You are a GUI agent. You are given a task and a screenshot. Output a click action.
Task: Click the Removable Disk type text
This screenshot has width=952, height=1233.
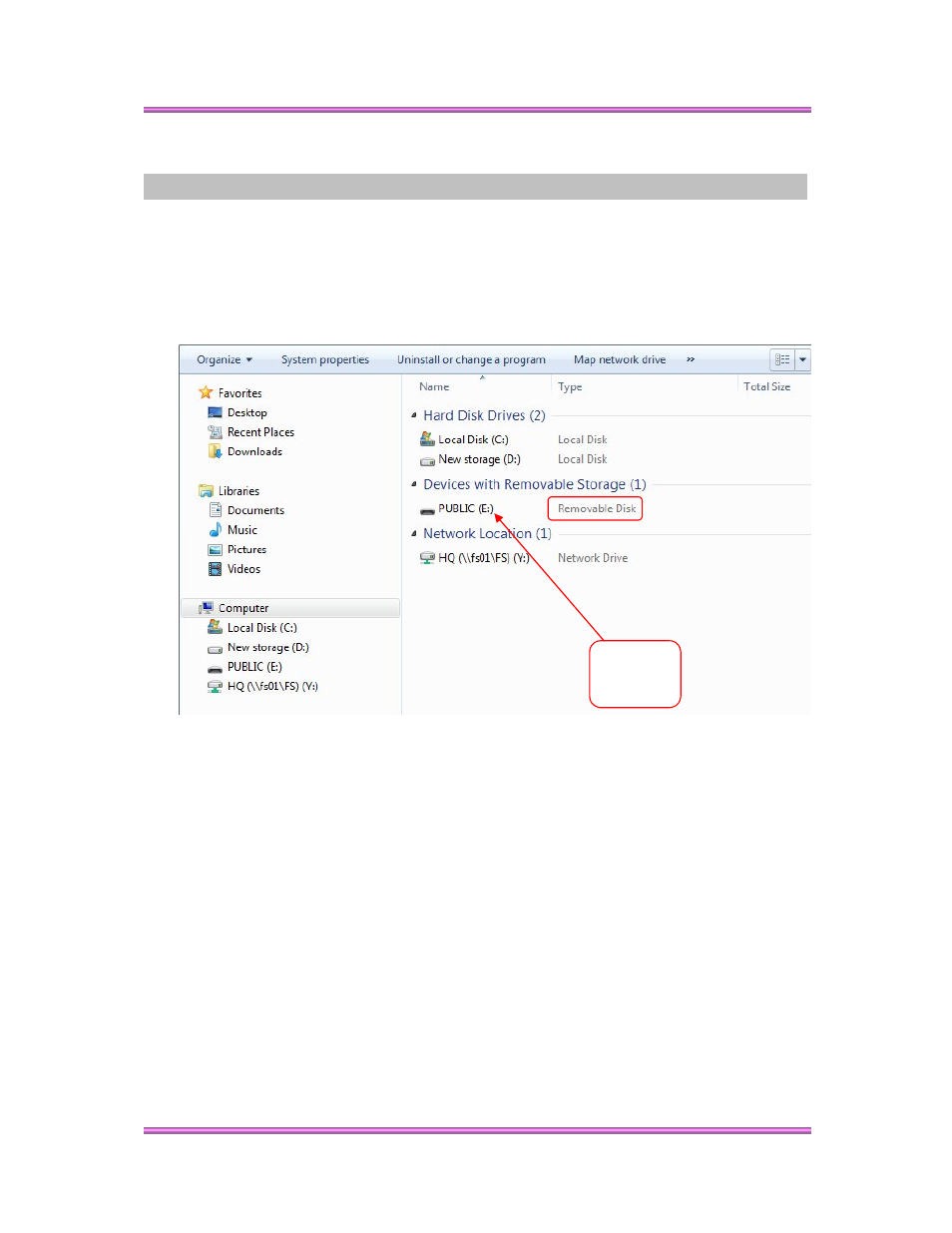597,509
